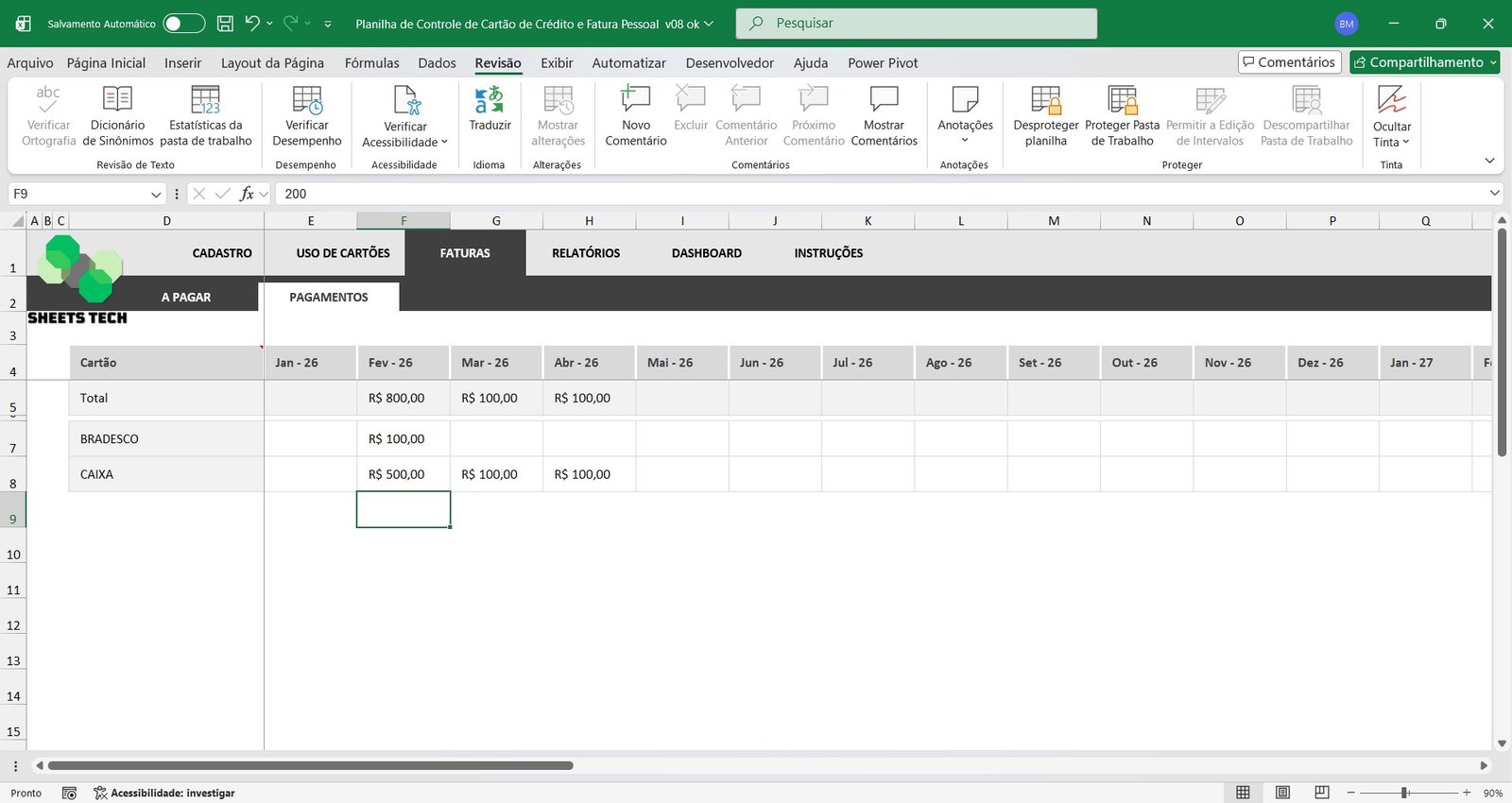Click Mostrar Comentários icon
1512x803 pixels.
tap(884, 100)
